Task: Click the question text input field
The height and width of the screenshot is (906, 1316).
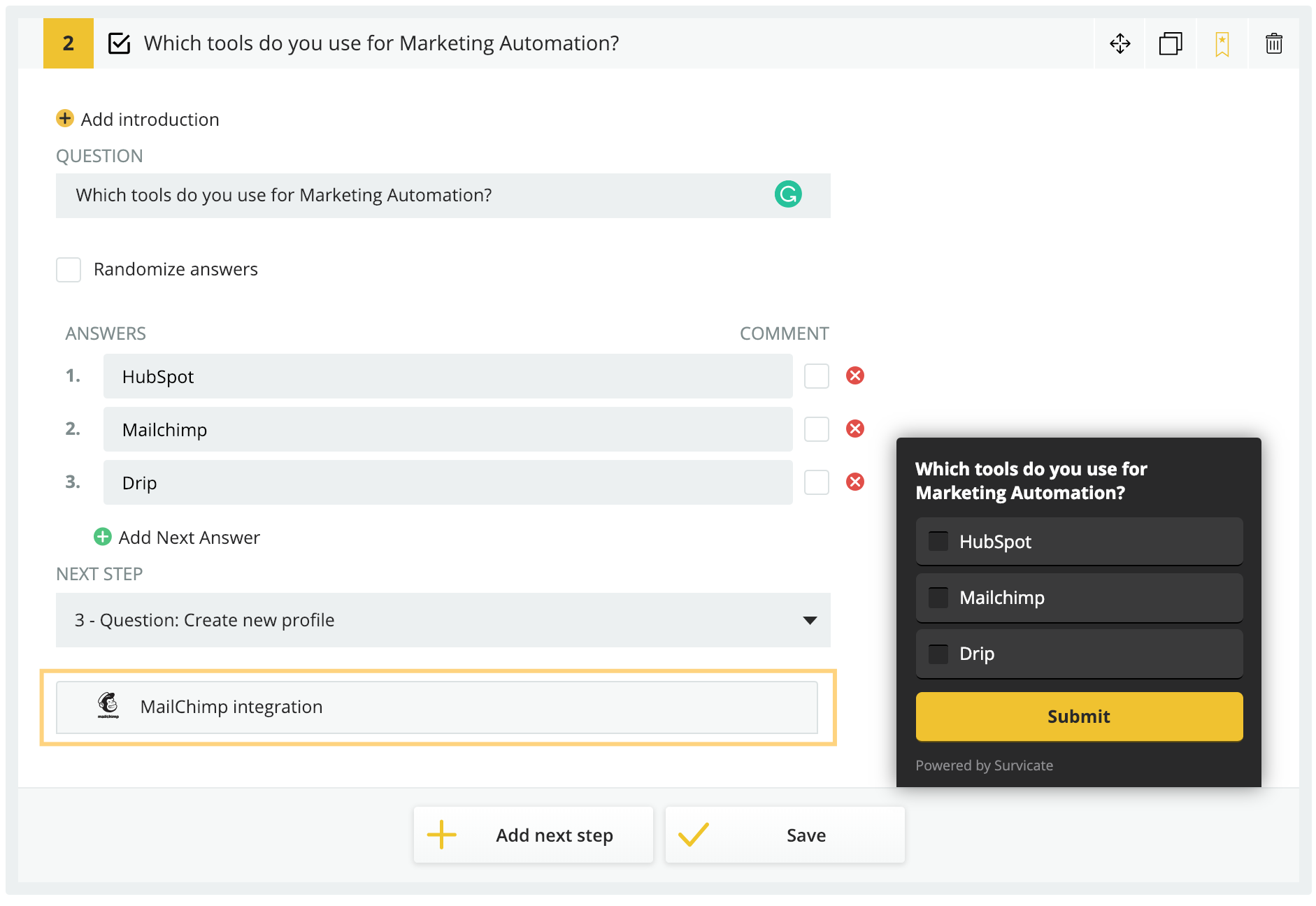Action: (443, 196)
